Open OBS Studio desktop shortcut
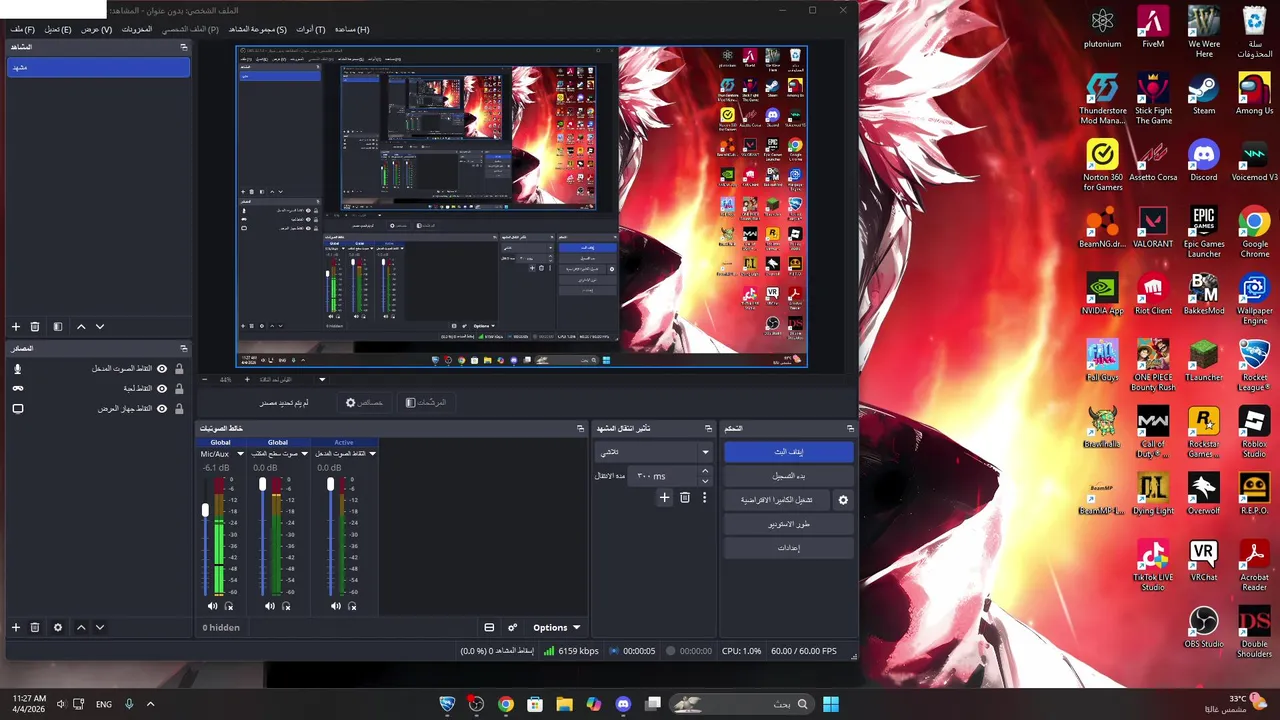Viewport: 1280px width, 720px height. tap(1204, 629)
